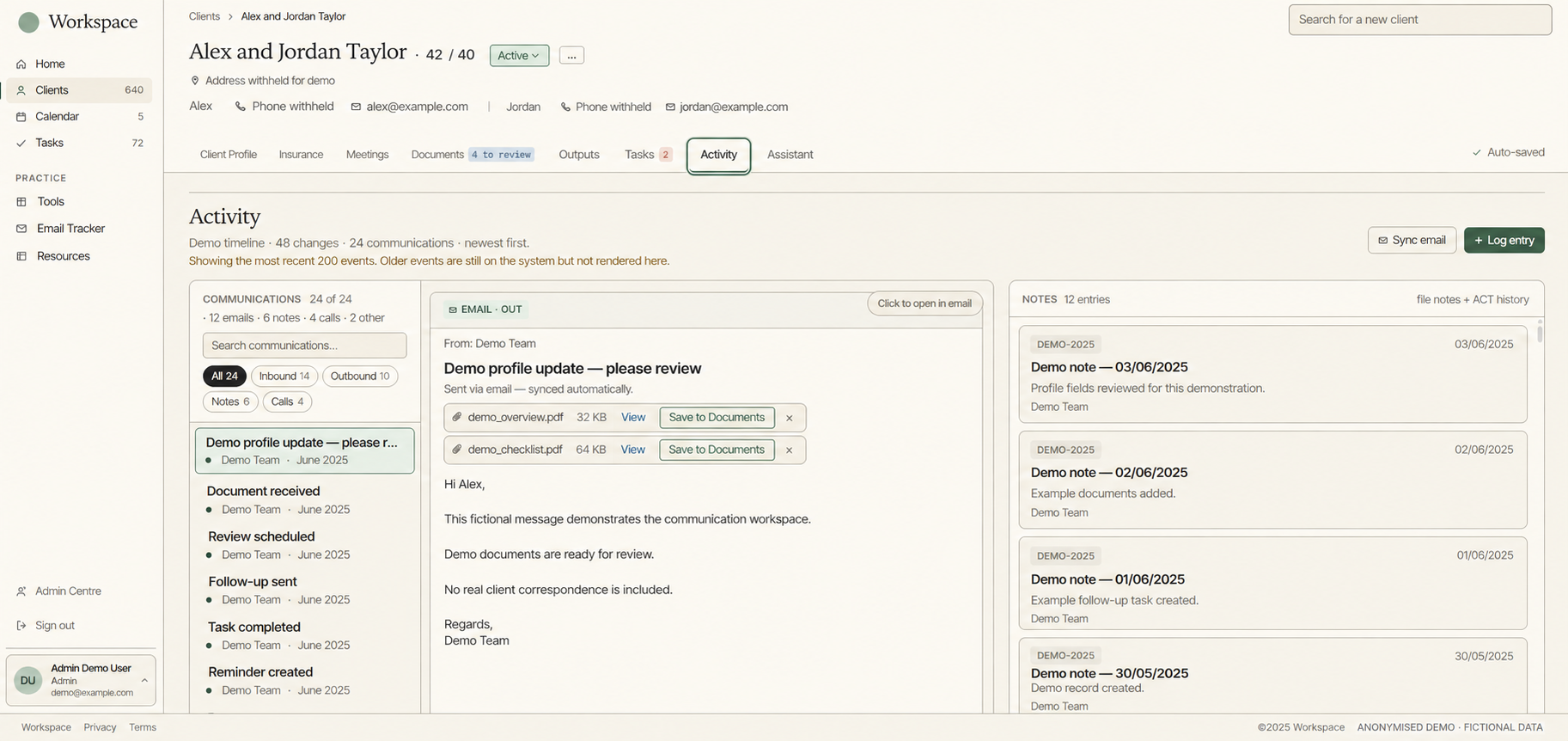Click the Admin Centre person icon

pos(21,591)
